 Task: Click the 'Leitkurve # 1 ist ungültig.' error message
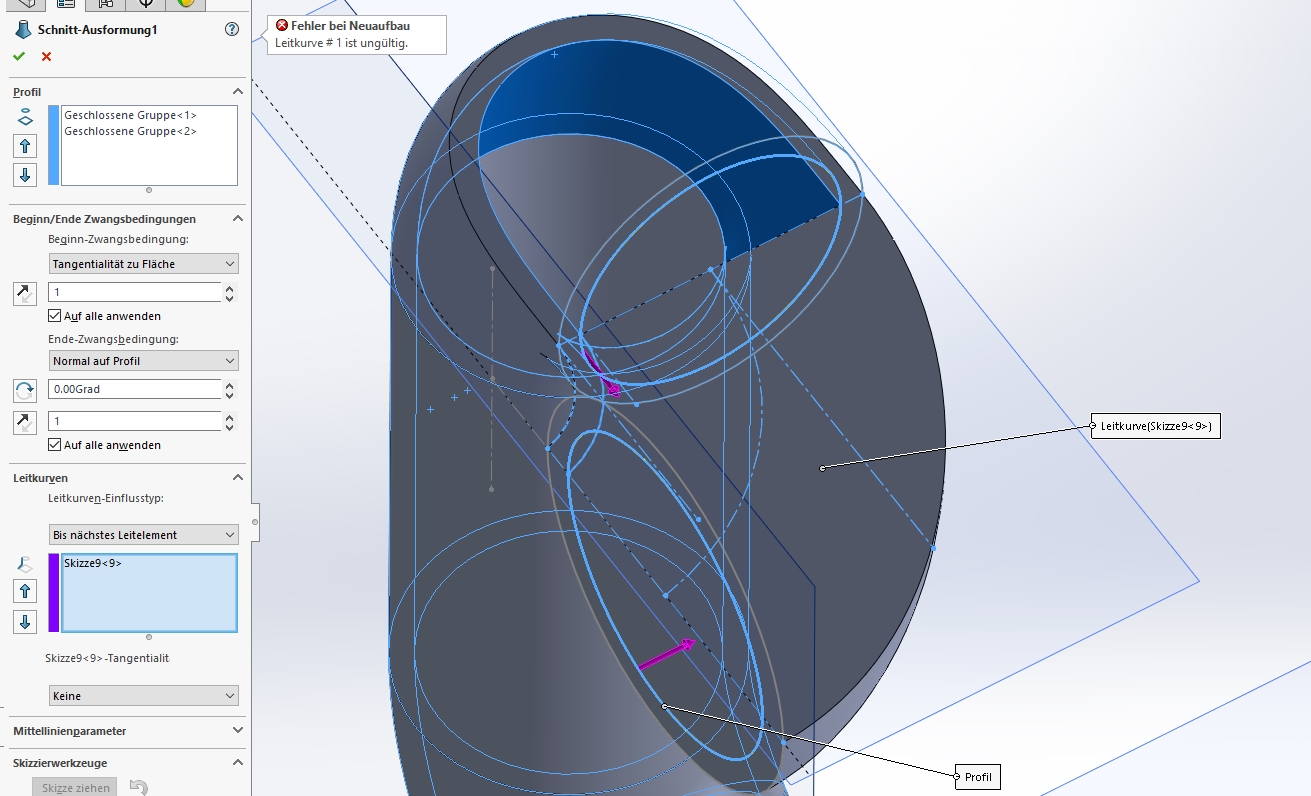click(341, 43)
